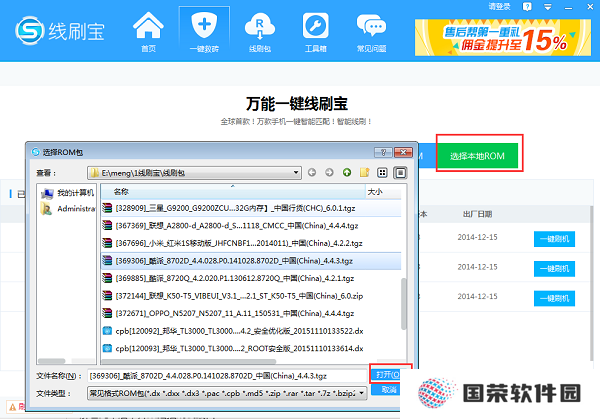Close the 选择ROM包 dialog
This screenshot has height=419, width=600.
(403, 152)
